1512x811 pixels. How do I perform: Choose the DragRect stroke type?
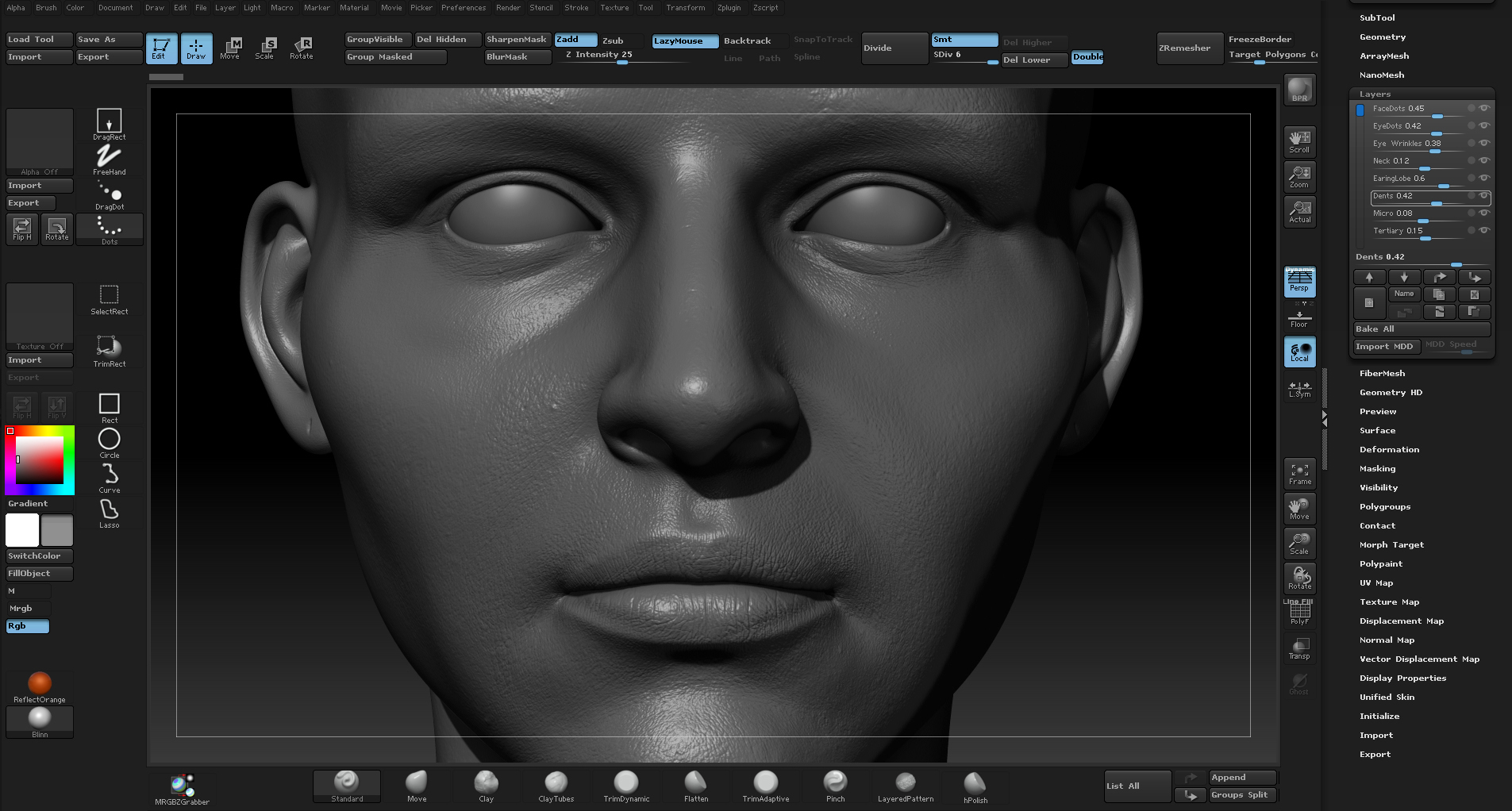(110, 125)
